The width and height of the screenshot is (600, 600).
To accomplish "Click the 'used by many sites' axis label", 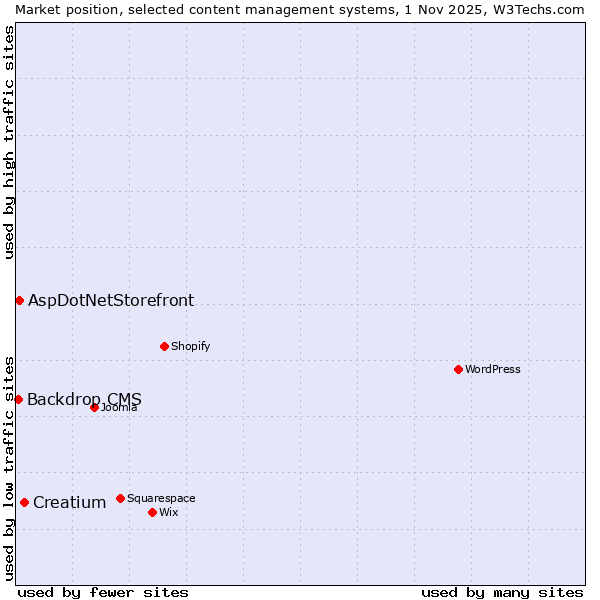I will (x=501, y=592).
